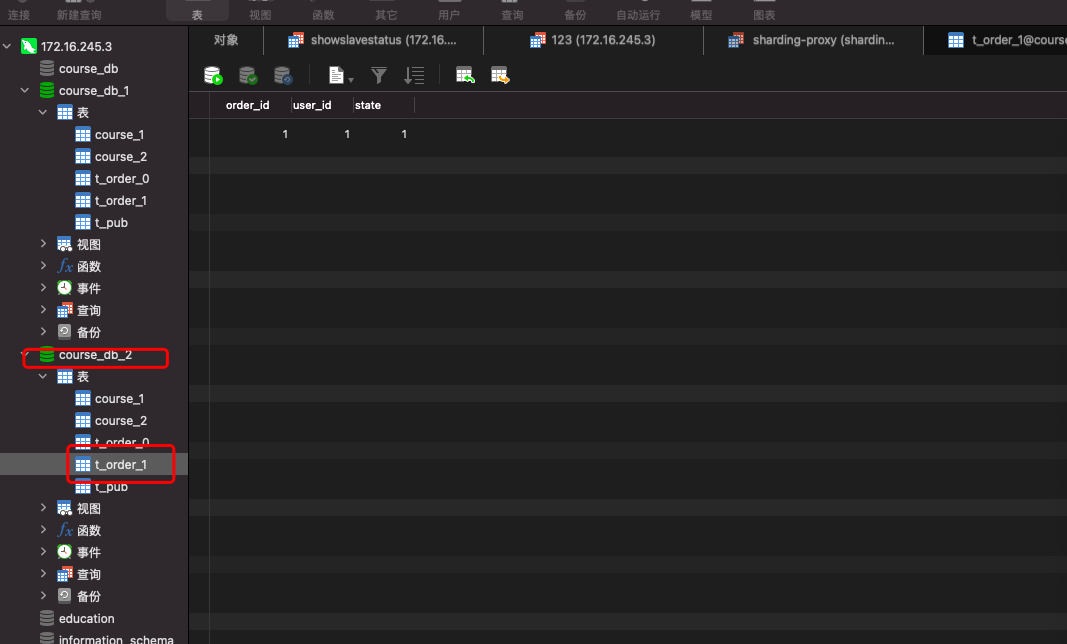1067x644 pixels.
Task: Click 其它 in the top toolbar
Action: coord(387,15)
